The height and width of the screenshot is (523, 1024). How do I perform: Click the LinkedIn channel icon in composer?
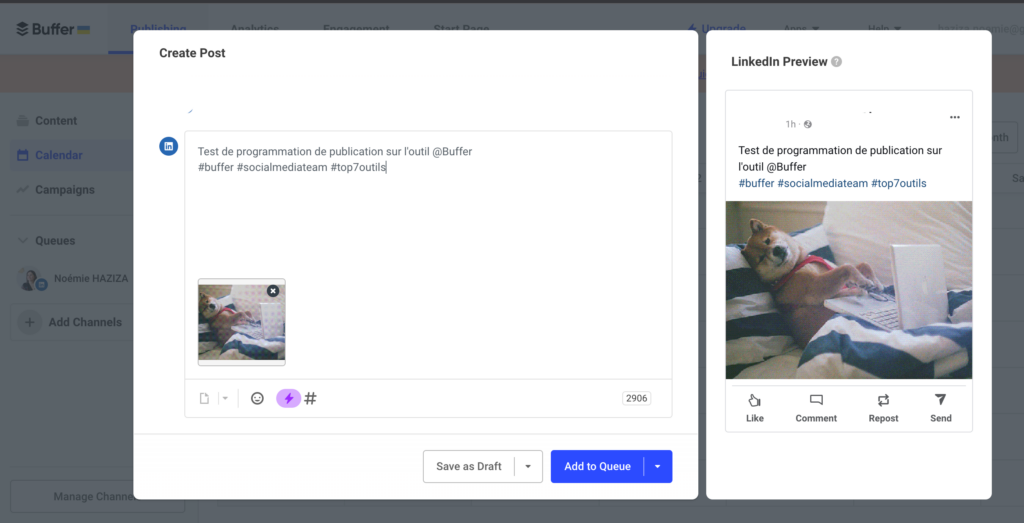[x=169, y=146]
